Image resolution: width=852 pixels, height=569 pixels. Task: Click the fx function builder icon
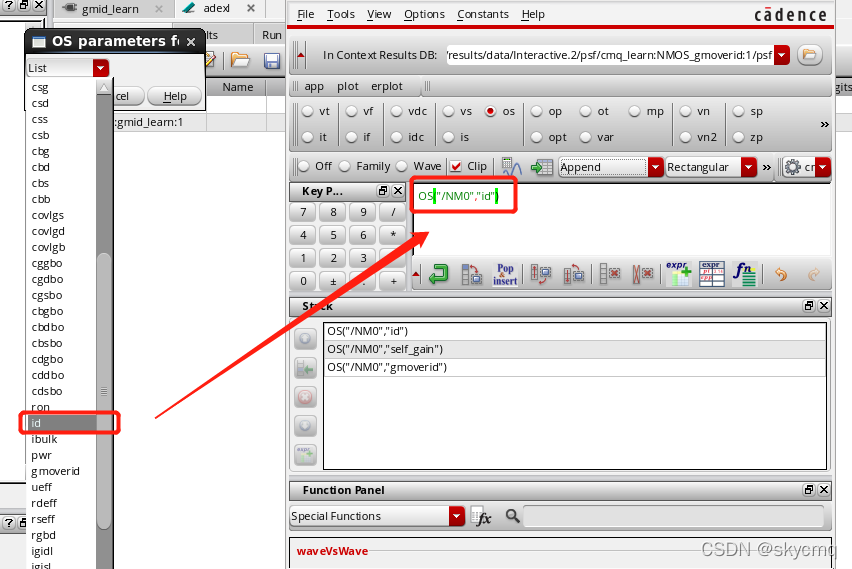pos(481,516)
